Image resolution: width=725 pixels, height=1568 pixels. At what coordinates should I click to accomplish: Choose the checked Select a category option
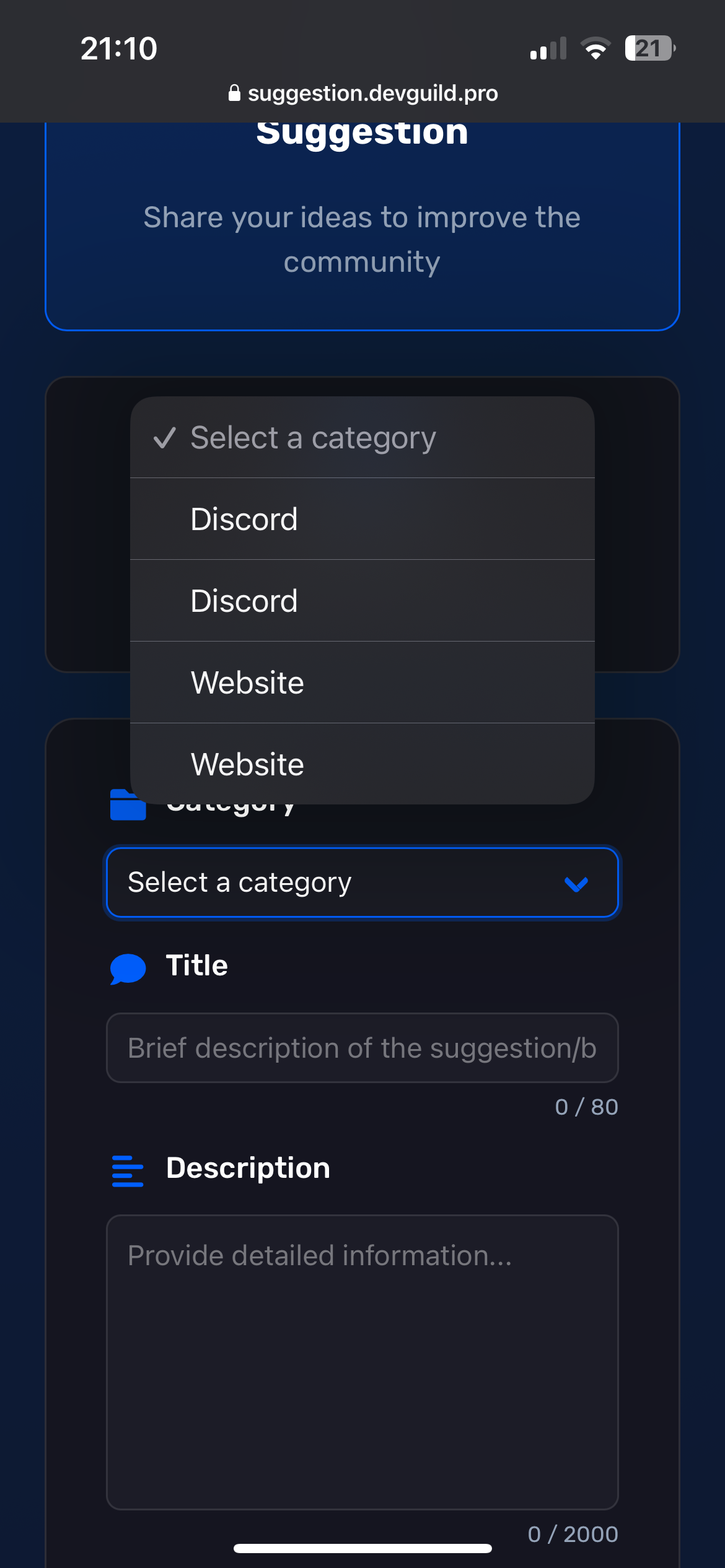362,437
